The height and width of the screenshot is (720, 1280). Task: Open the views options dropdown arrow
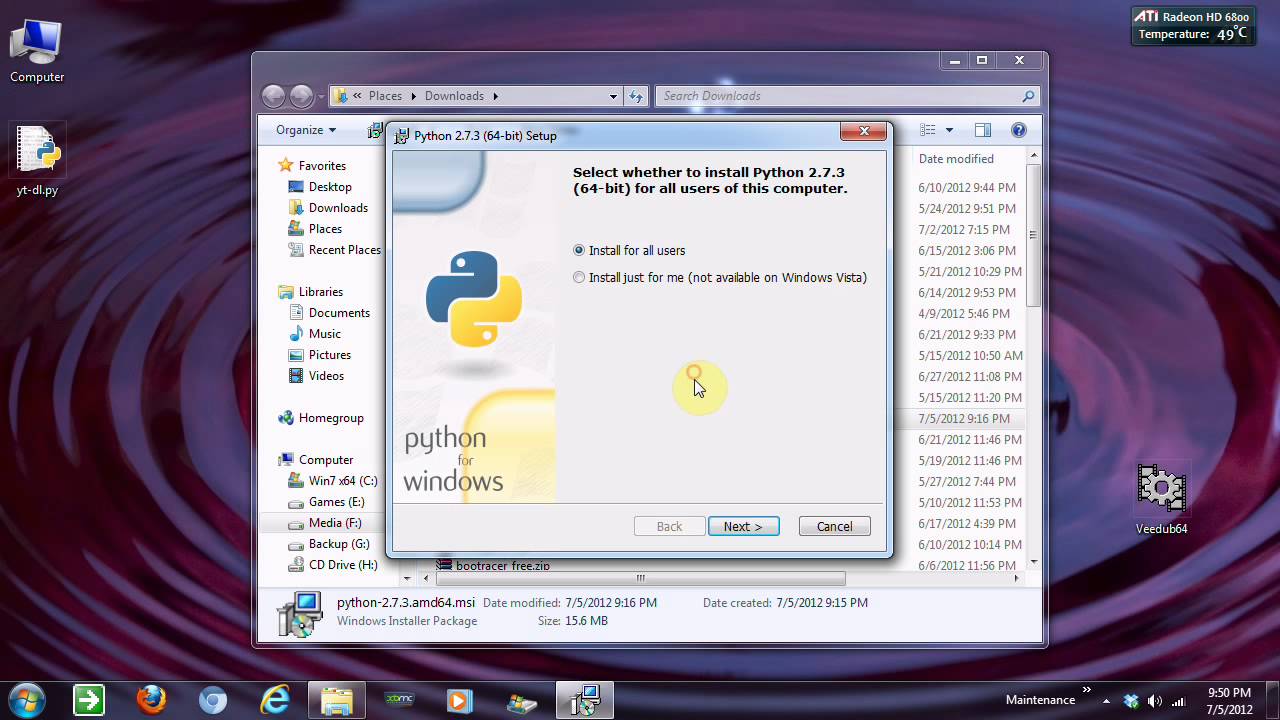pos(949,130)
